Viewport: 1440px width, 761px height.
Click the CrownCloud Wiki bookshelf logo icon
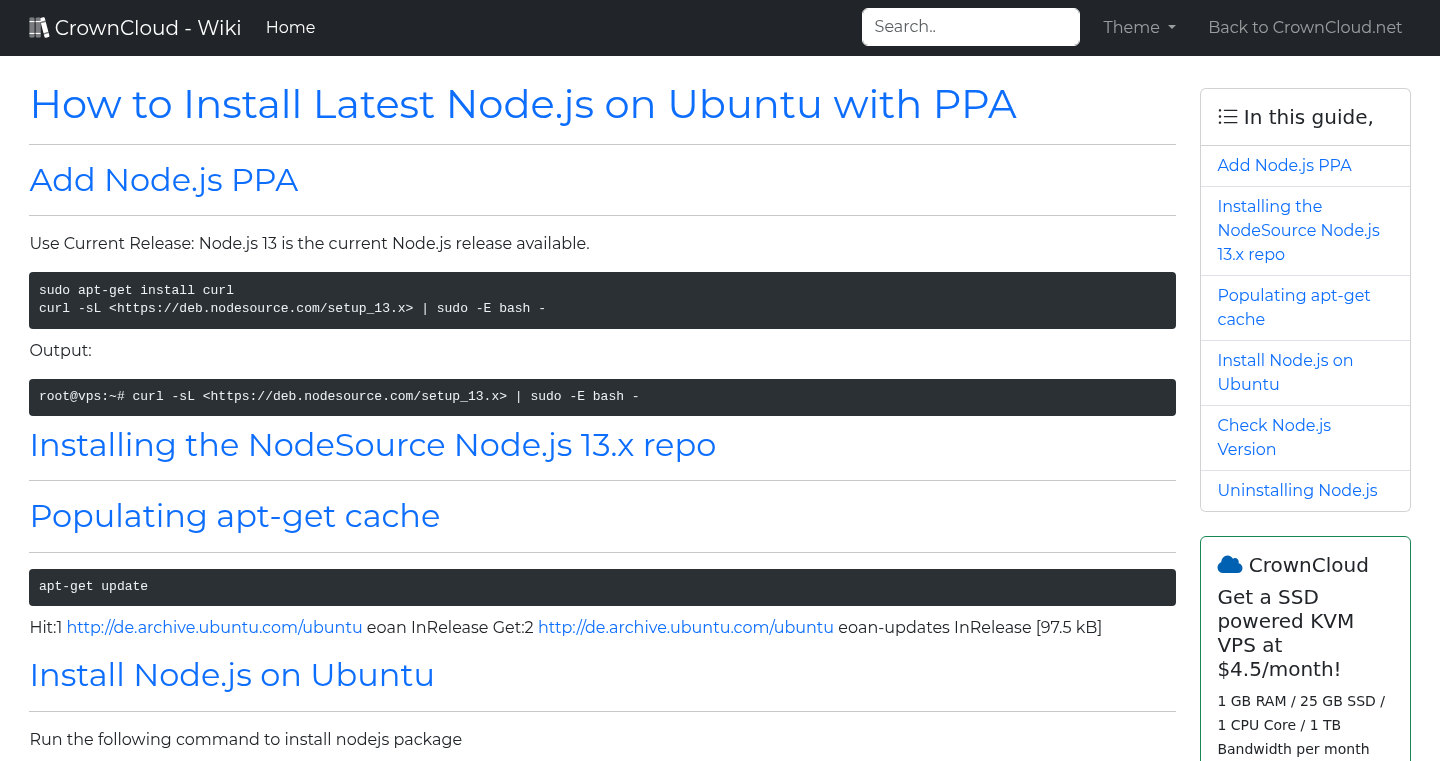[x=39, y=26]
